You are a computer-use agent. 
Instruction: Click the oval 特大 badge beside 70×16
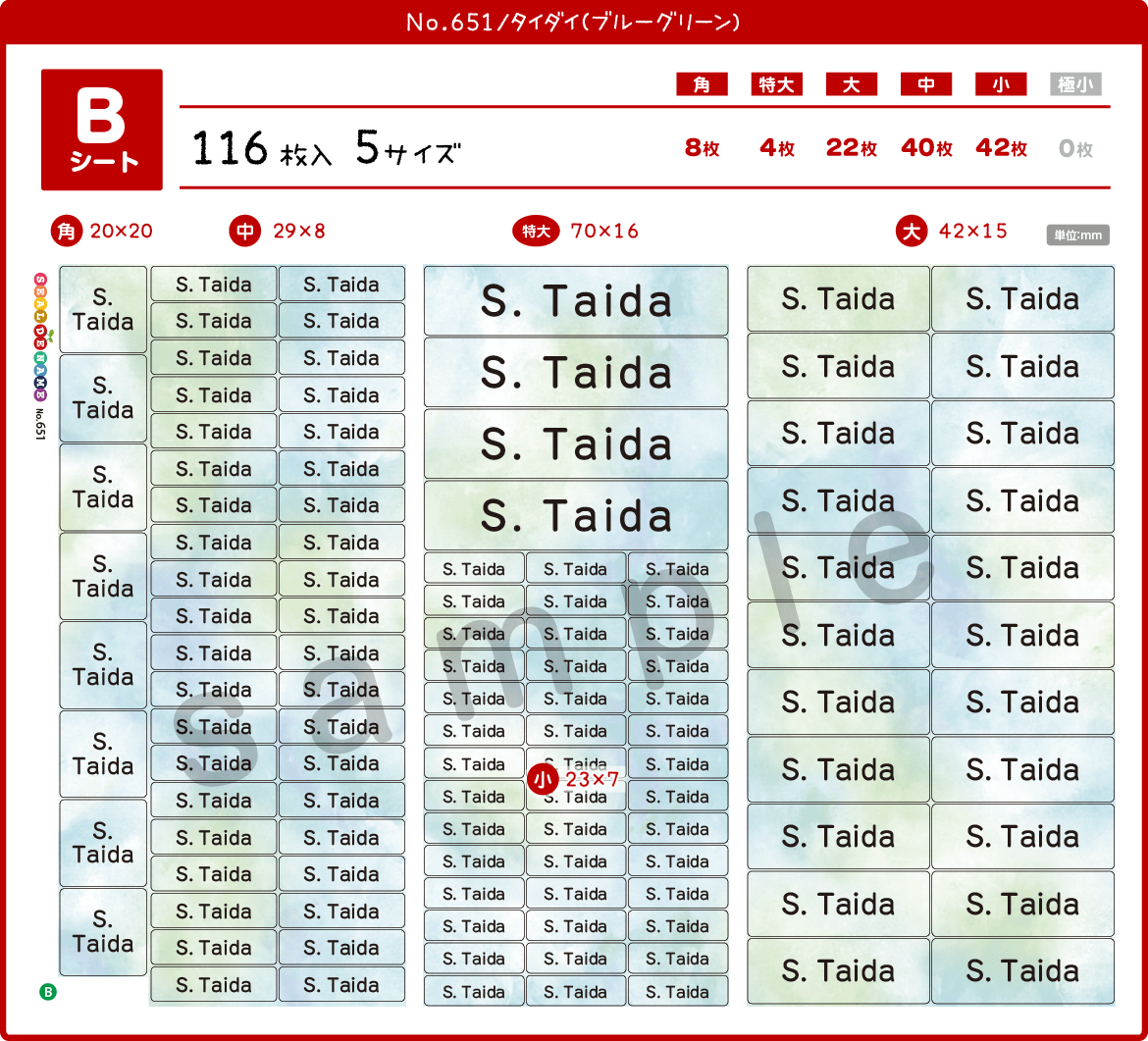coord(536,232)
